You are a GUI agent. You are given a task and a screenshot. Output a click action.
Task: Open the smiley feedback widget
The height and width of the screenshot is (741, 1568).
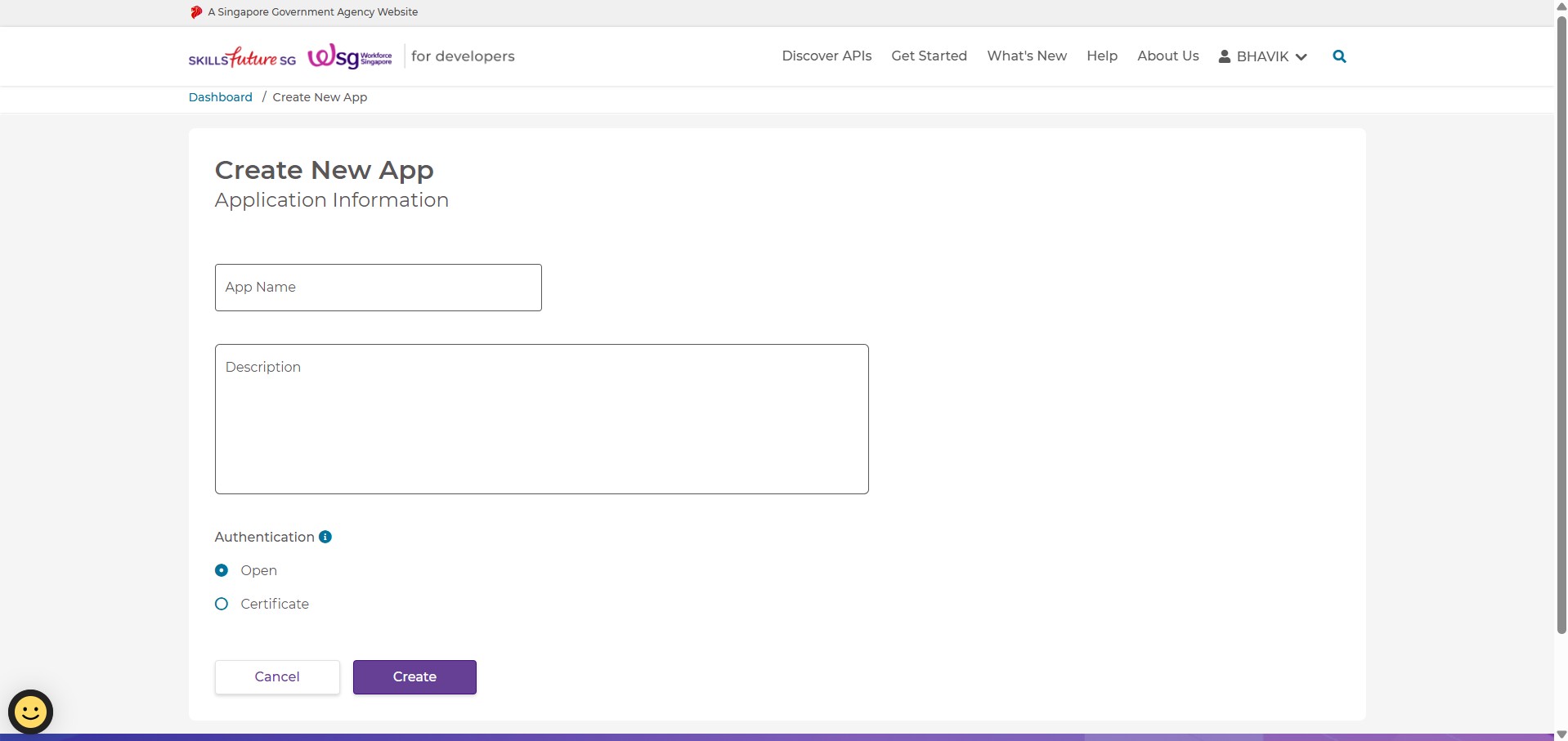click(x=31, y=712)
